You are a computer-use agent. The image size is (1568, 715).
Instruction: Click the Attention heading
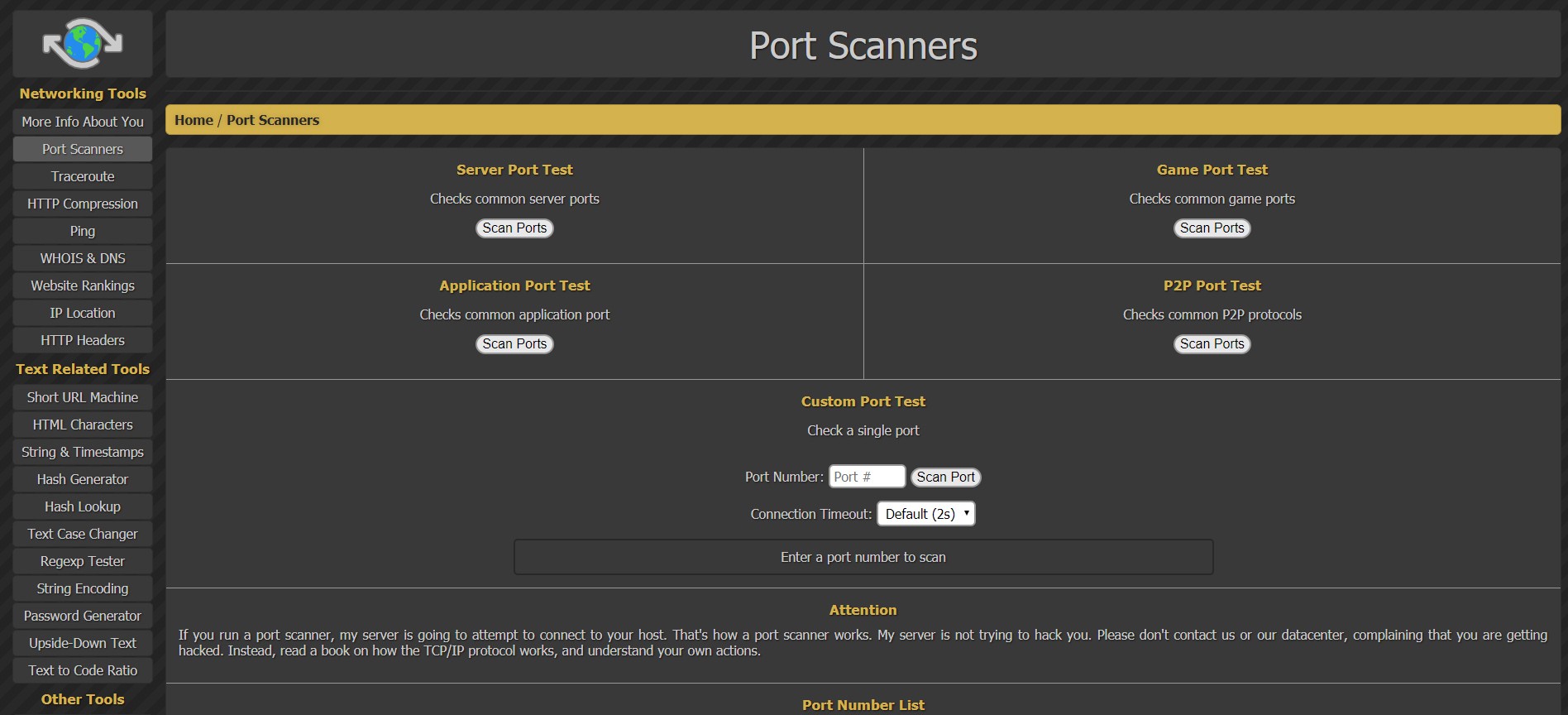[863, 610]
